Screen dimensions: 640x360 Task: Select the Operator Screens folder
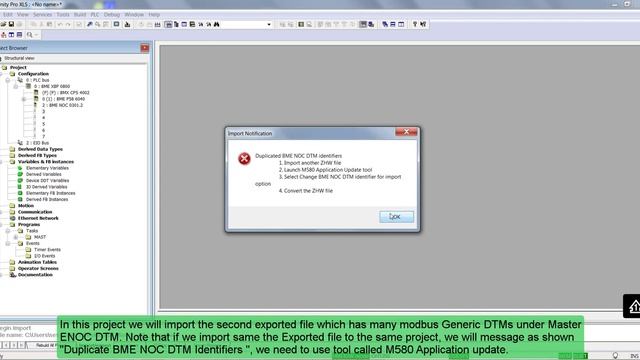[x=38, y=269]
